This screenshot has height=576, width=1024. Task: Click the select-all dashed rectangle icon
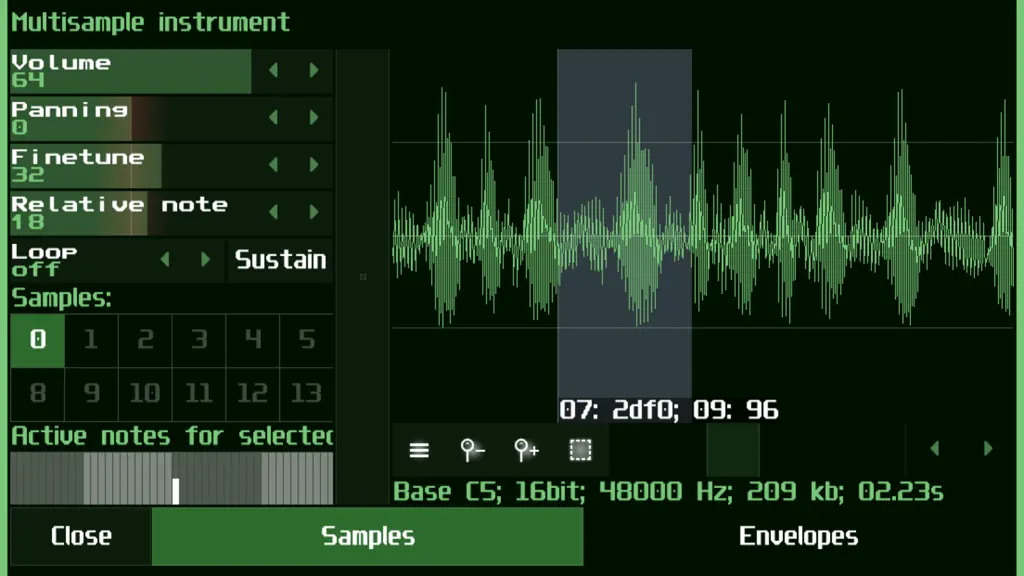pyautogui.click(x=580, y=450)
